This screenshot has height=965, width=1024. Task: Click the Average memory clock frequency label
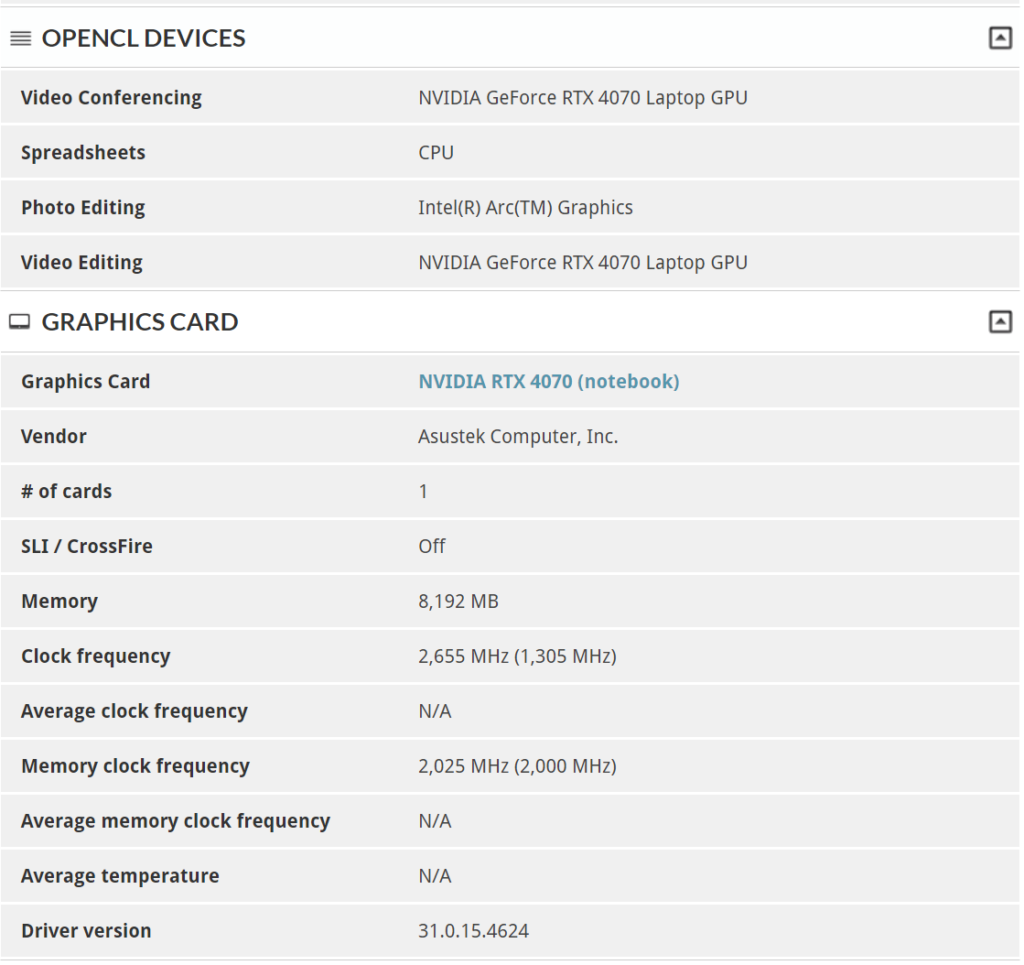coord(175,821)
